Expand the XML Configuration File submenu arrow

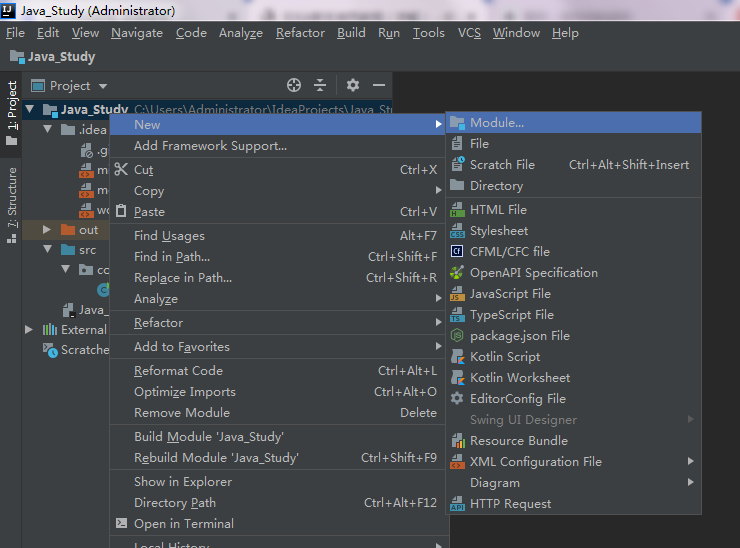point(690,461)
